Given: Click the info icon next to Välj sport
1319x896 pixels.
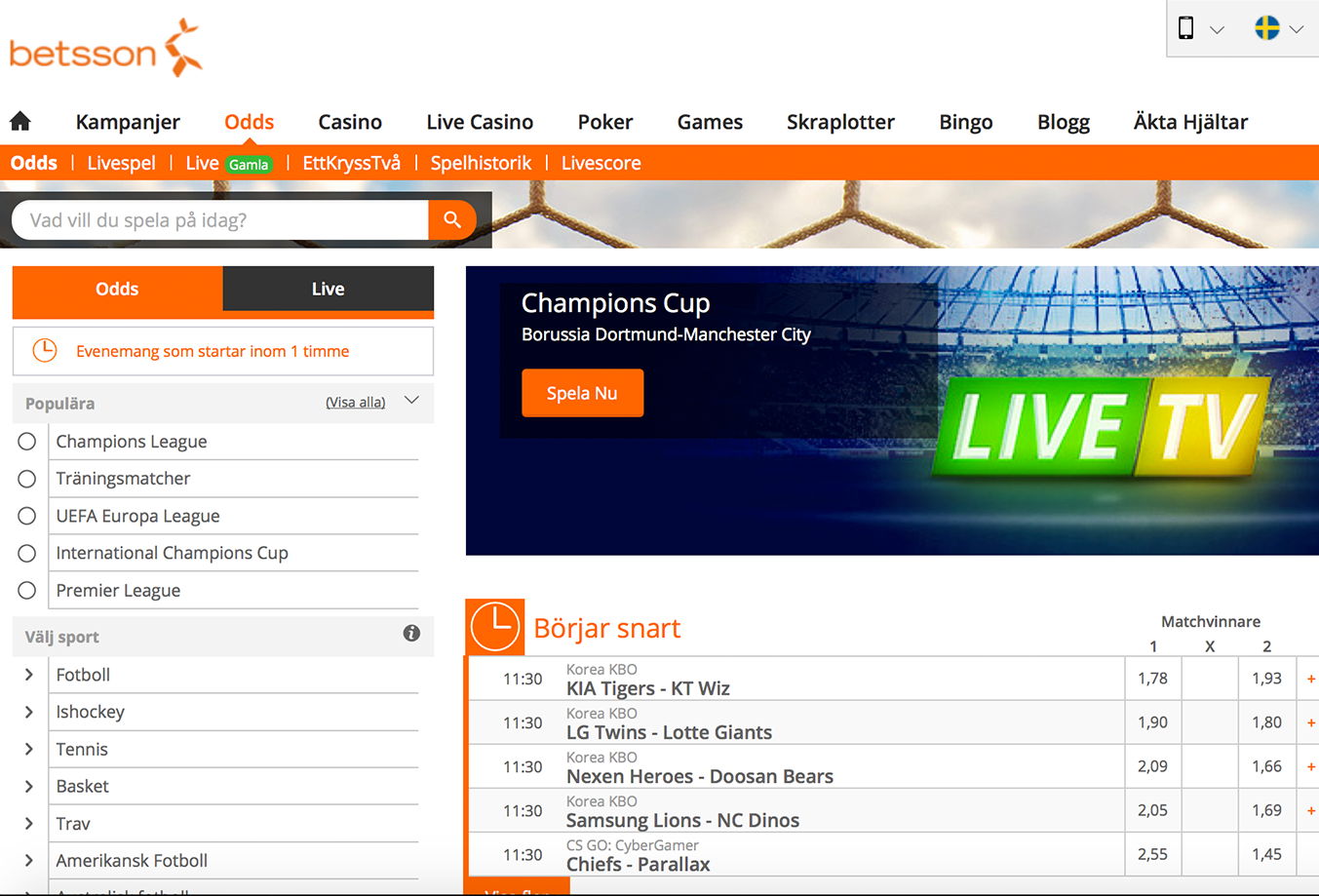Looking at the screenshot, I should coord(411,634).
